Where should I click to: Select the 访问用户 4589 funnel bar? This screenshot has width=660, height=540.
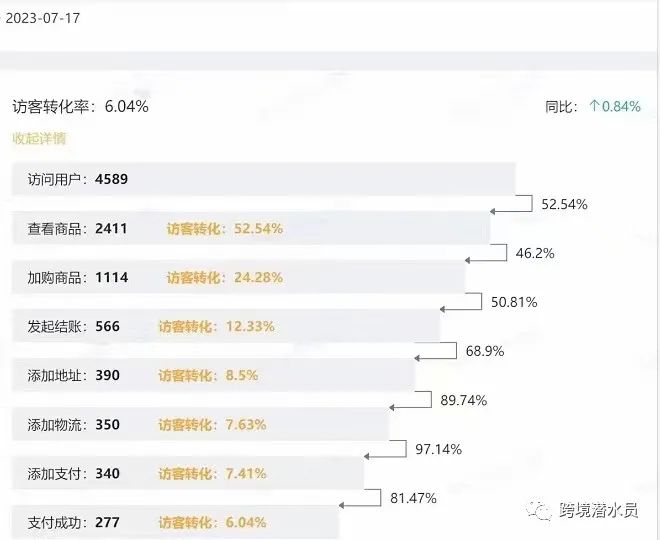[264, 180]
